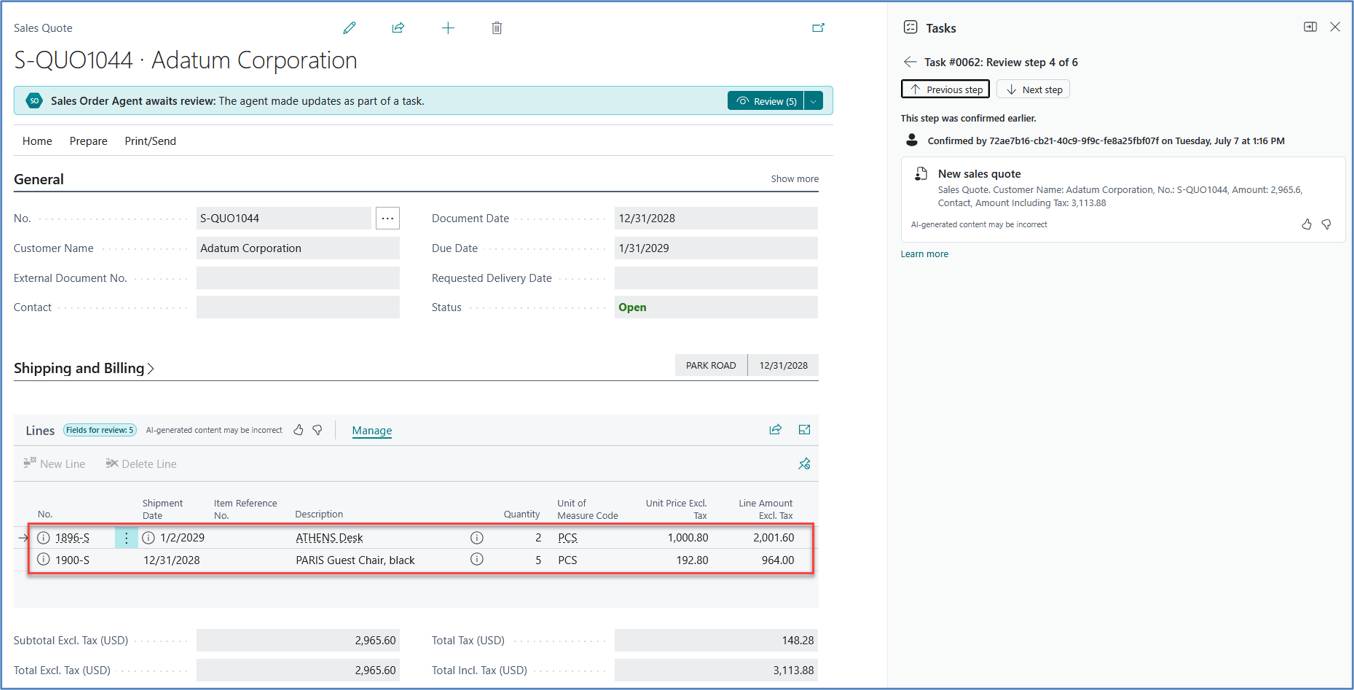Click the Tasks pane pop-out icon
The width and height of the screenshot is (1354, 690).
click(x=1310, y=27)
